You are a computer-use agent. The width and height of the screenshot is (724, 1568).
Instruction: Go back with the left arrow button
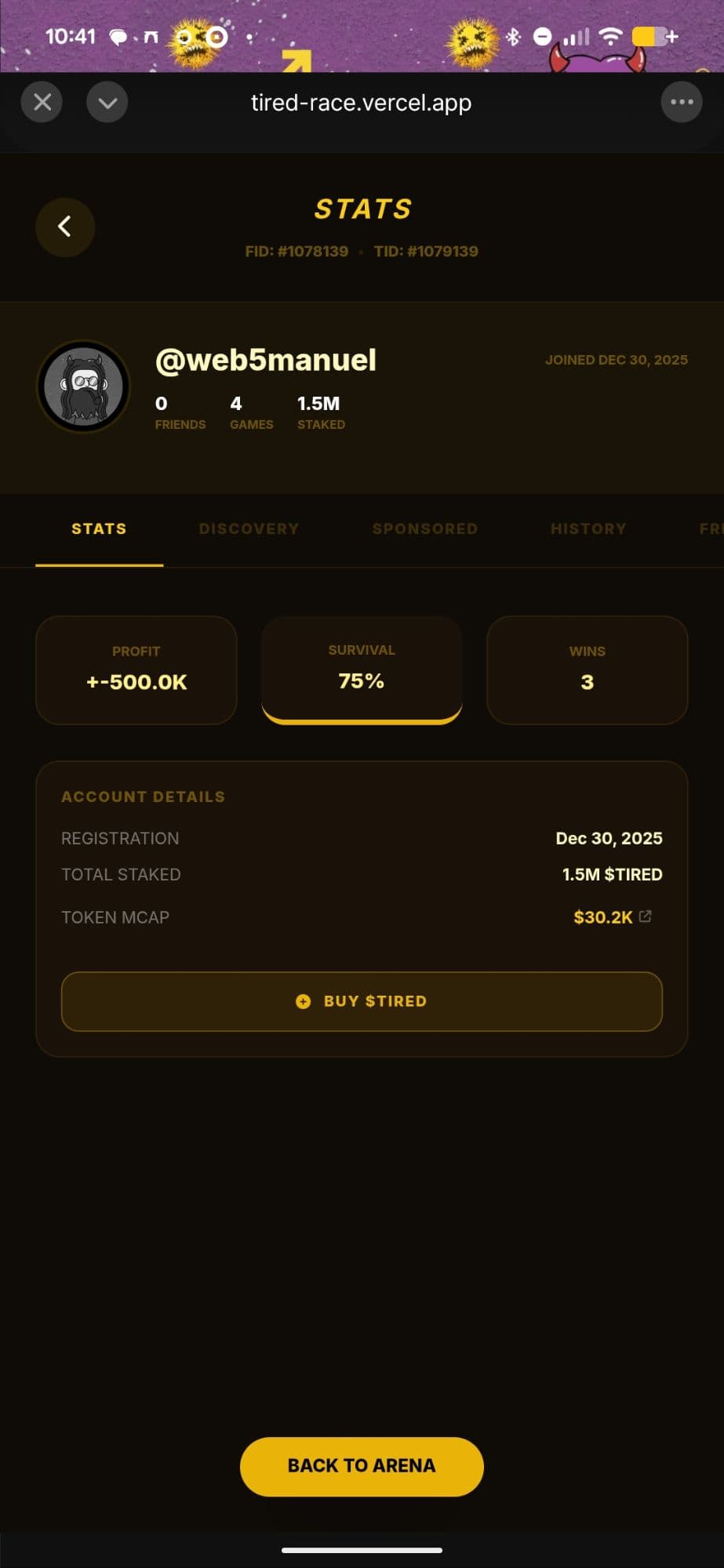coord(65,227)
